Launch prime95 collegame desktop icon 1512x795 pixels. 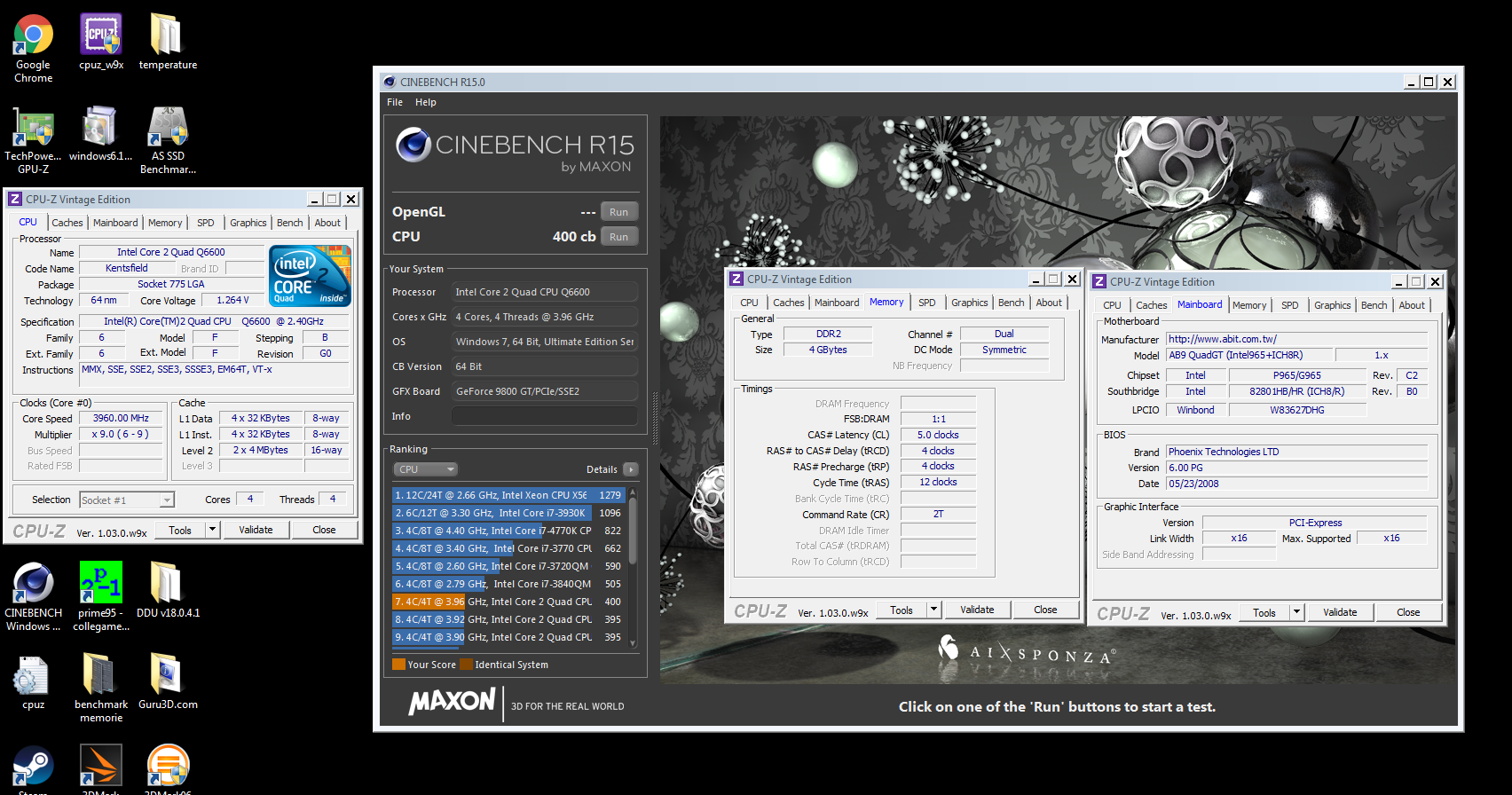click(101, 596)
